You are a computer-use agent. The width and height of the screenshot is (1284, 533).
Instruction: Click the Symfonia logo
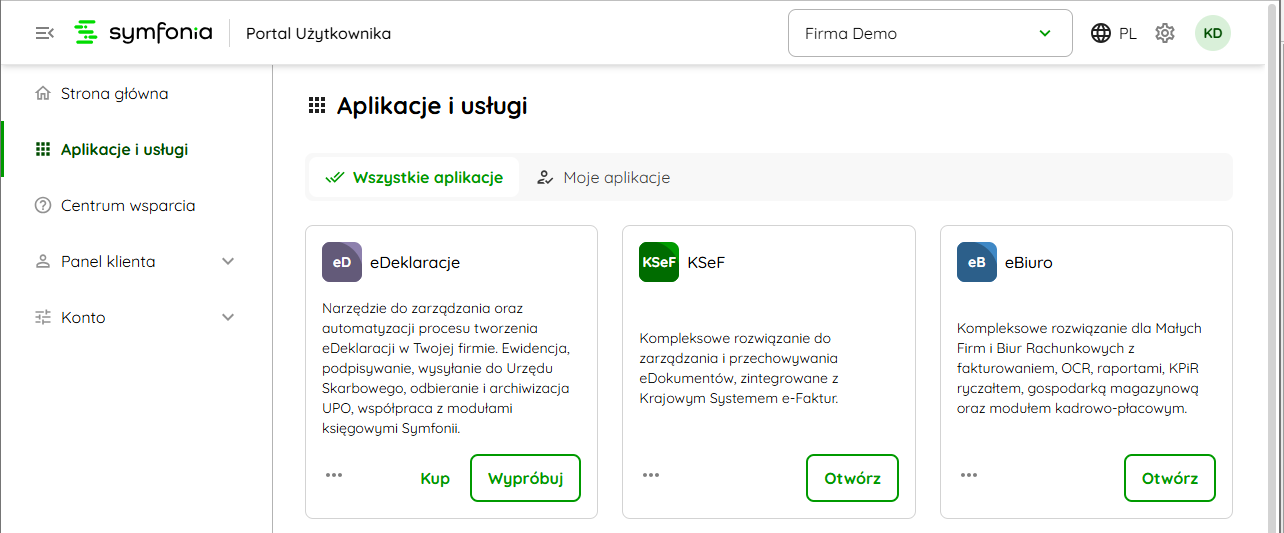144,33
